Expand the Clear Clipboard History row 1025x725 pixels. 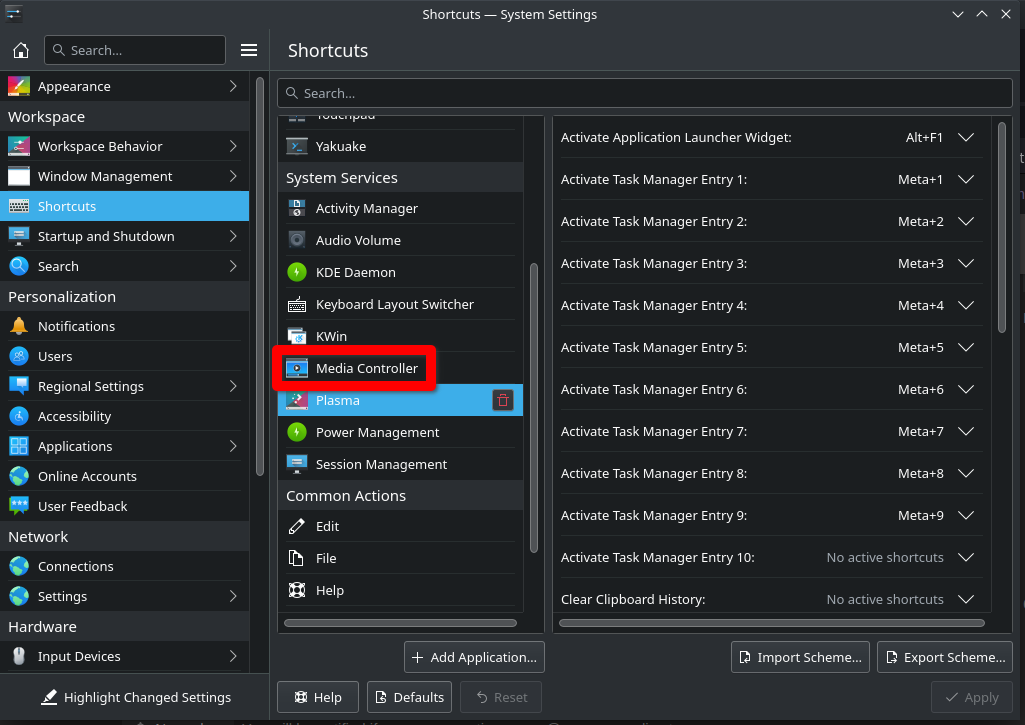click(966, 599)
